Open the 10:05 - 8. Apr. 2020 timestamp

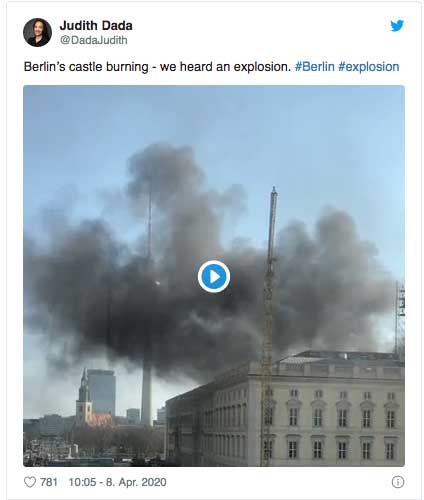pos(117,482)
